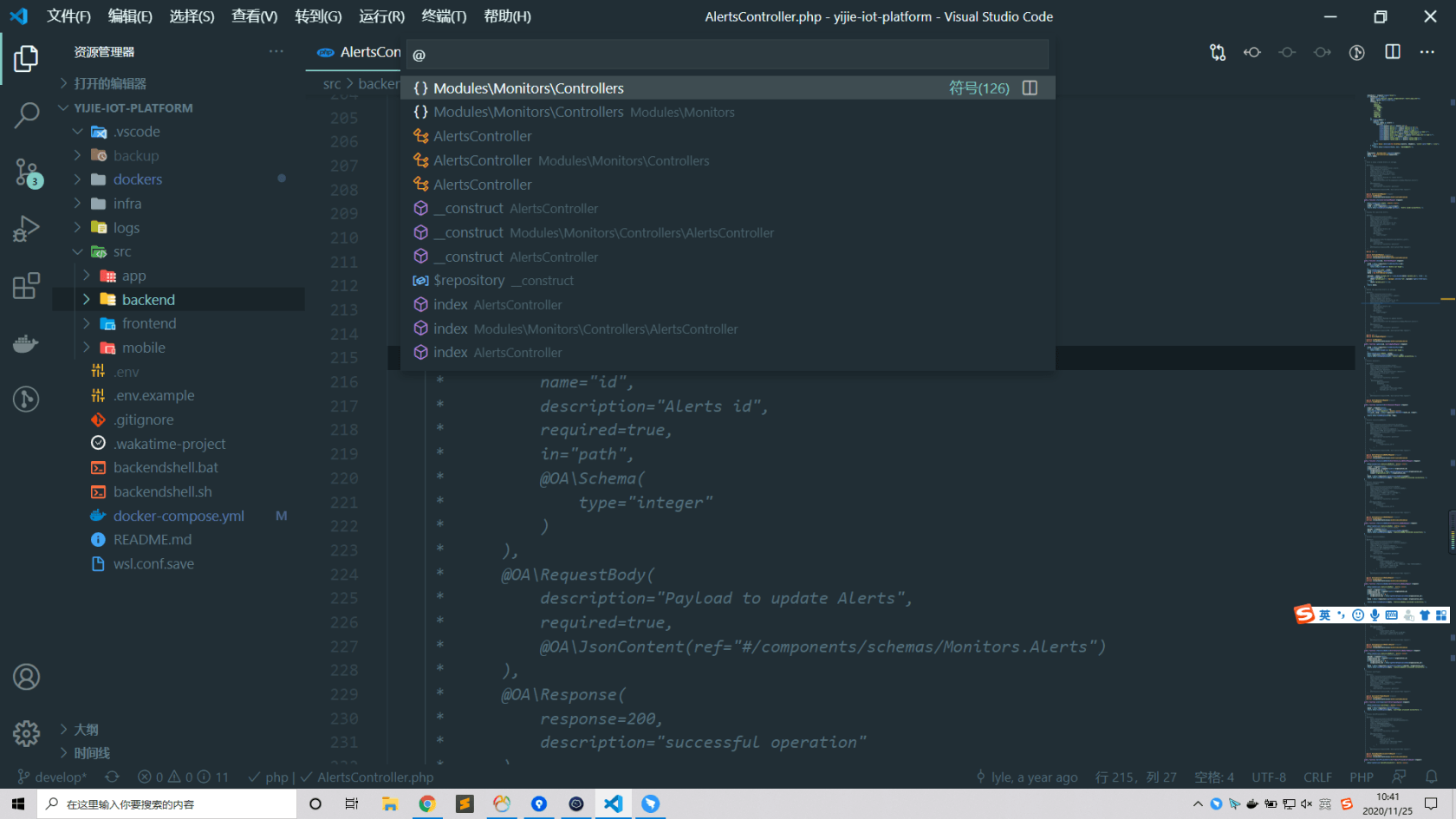Split the editor to the right
Screen dimensions: 1456x819
(x=1393, y=52)
